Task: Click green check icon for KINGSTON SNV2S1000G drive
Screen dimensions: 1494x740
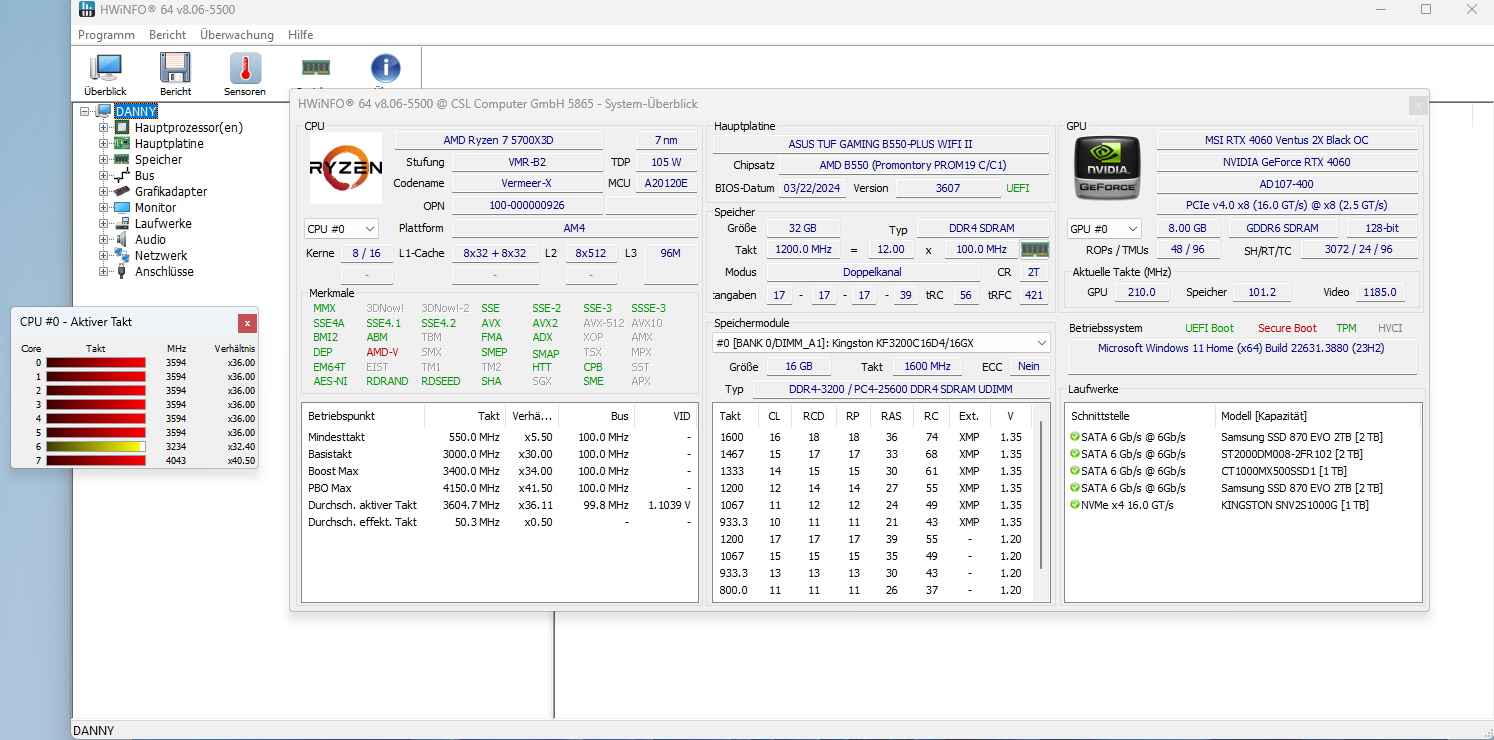Action: click(x=1074, y=505)
